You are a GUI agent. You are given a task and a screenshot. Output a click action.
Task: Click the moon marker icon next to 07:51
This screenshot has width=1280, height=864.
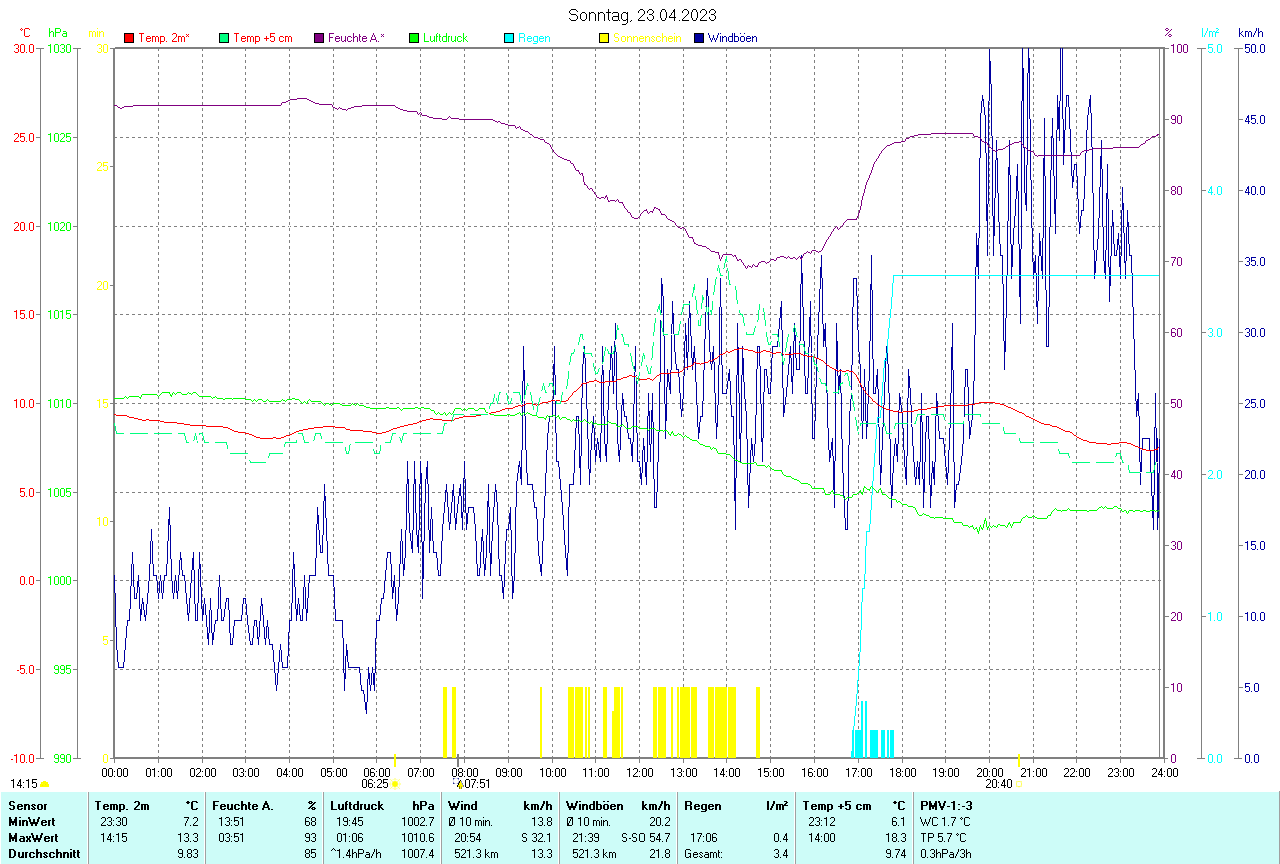pos(459,785)
